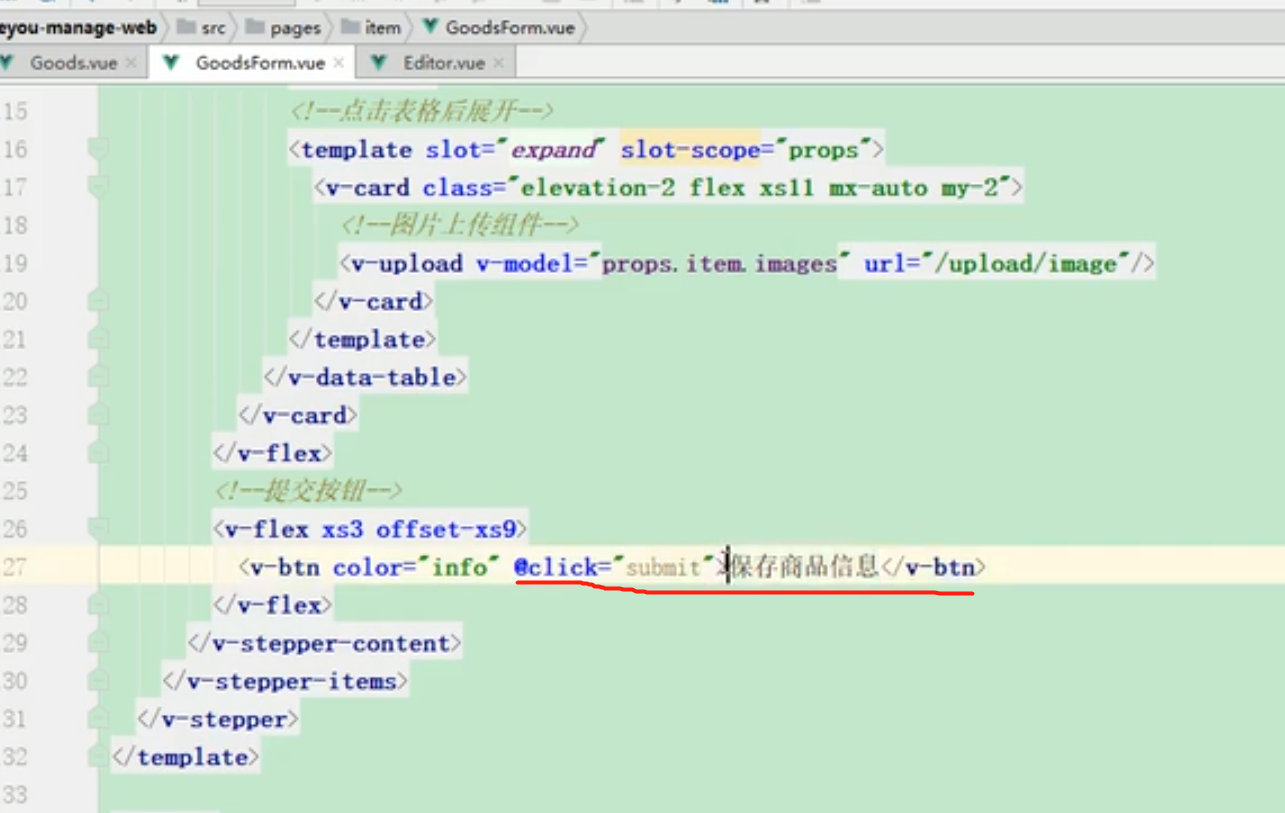Click the closing v-stepper tag line 31
Viewport: 1285px width, 813px height.
217,719
